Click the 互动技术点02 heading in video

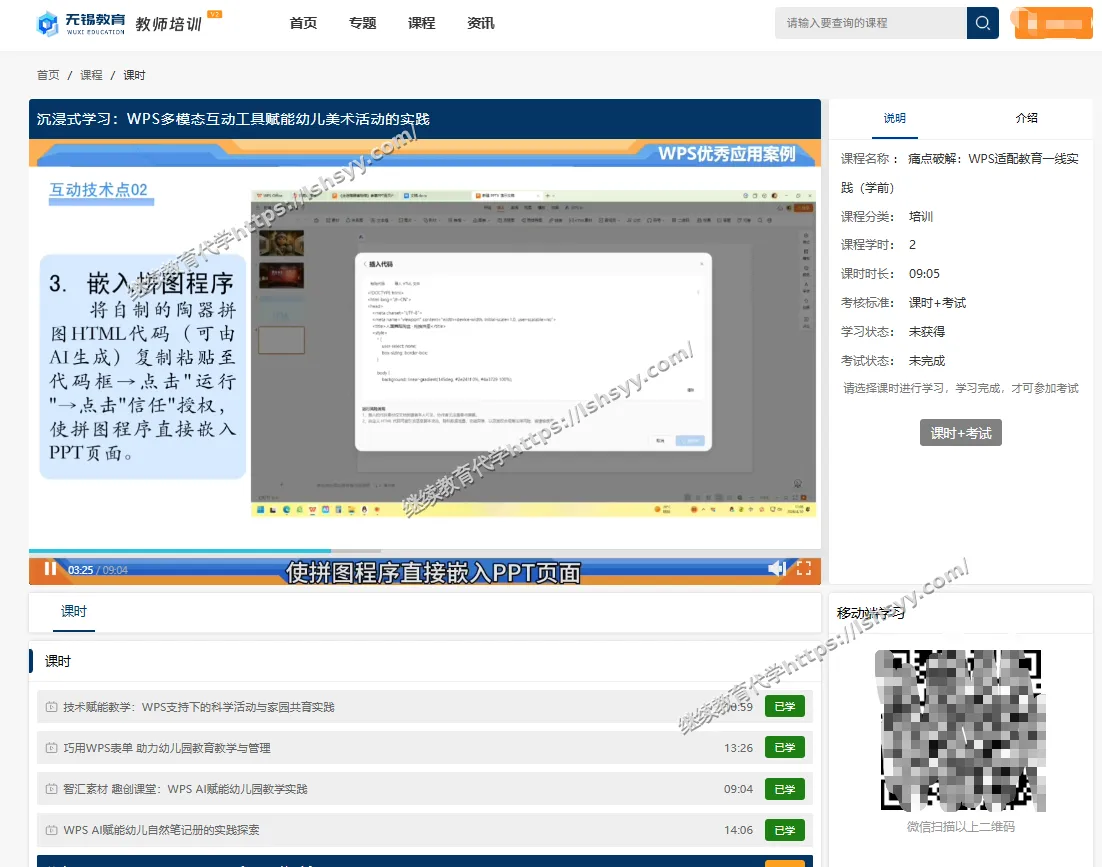point(98,190)
